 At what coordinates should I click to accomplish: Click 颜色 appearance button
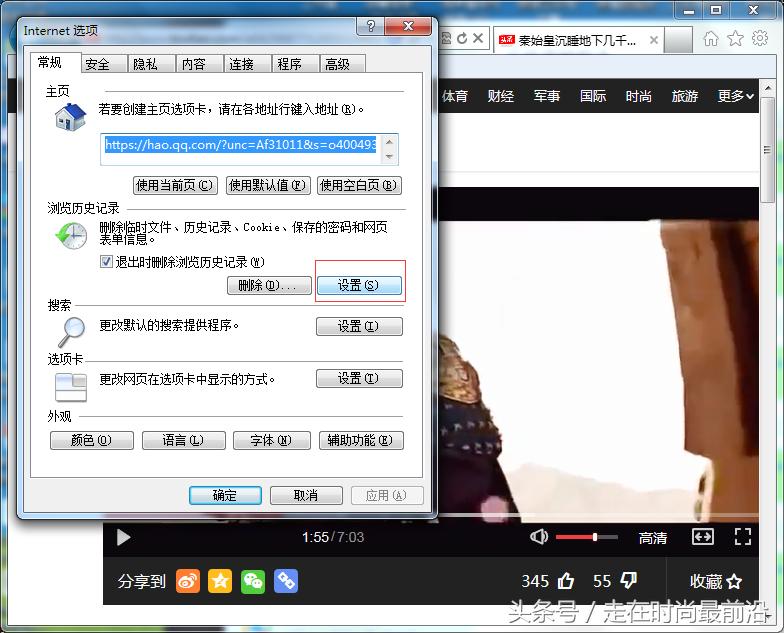click(x=92, y=440)
